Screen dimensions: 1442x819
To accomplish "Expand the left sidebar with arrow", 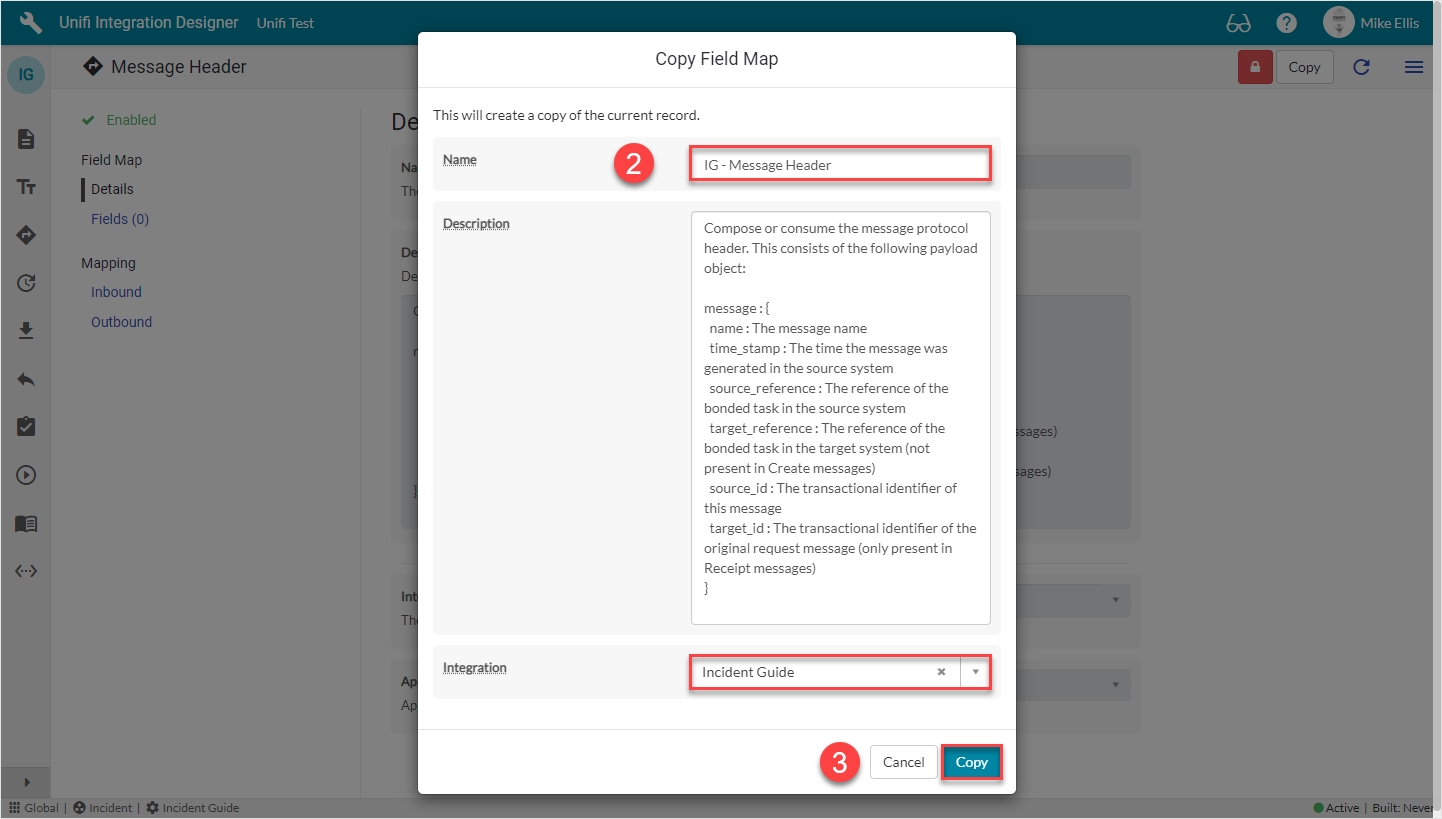I will [26, 782].
